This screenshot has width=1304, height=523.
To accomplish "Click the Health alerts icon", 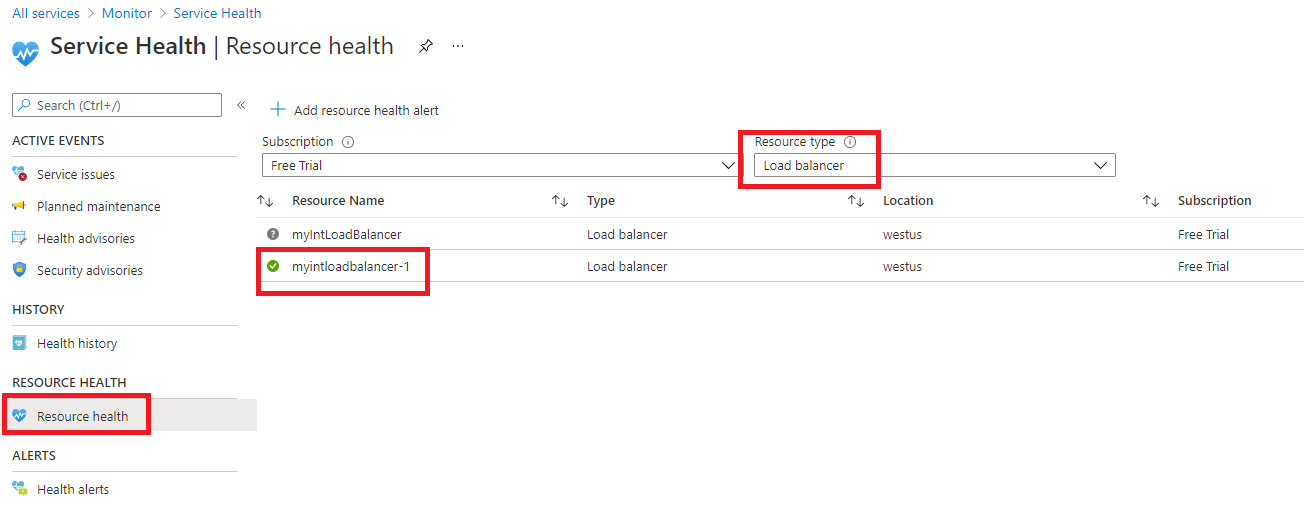I will [19, 489].
